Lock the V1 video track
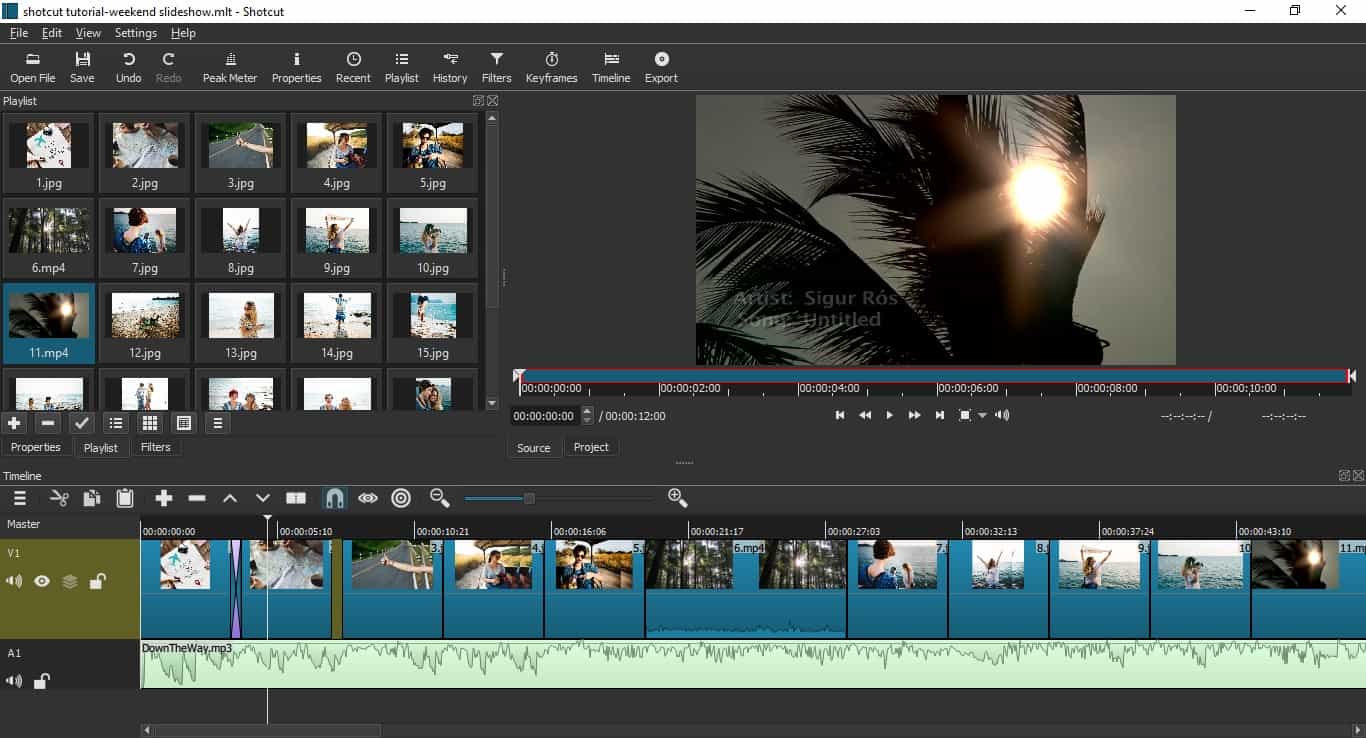 point(97,581)
